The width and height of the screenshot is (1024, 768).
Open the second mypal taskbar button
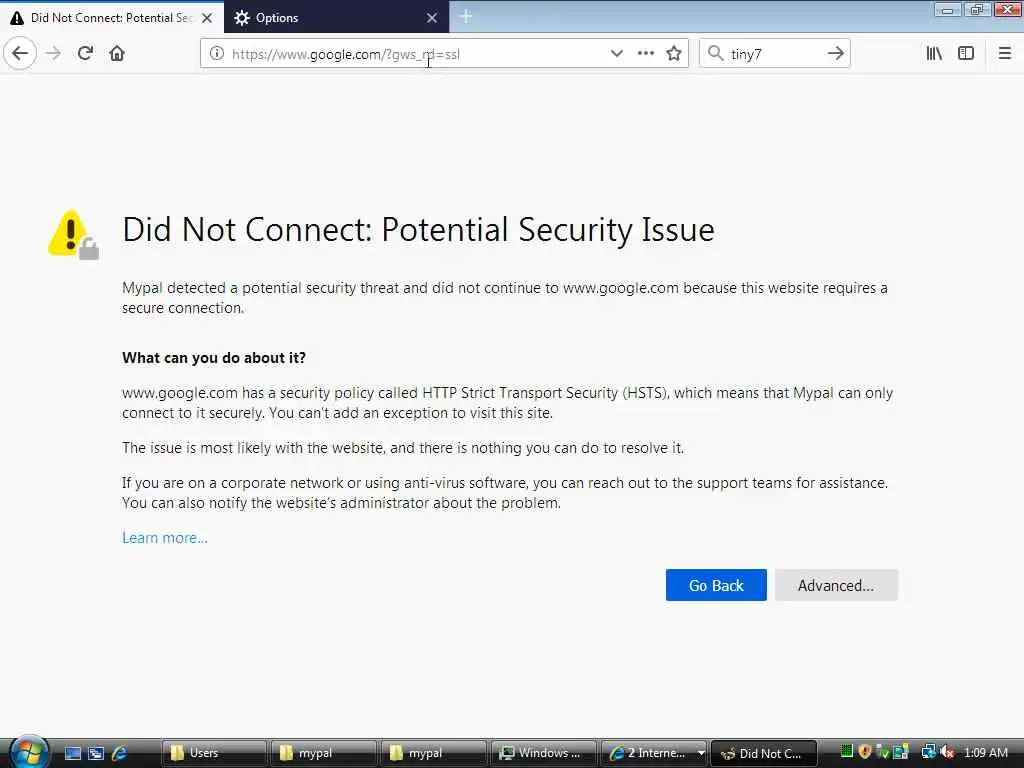pos(434,753)
